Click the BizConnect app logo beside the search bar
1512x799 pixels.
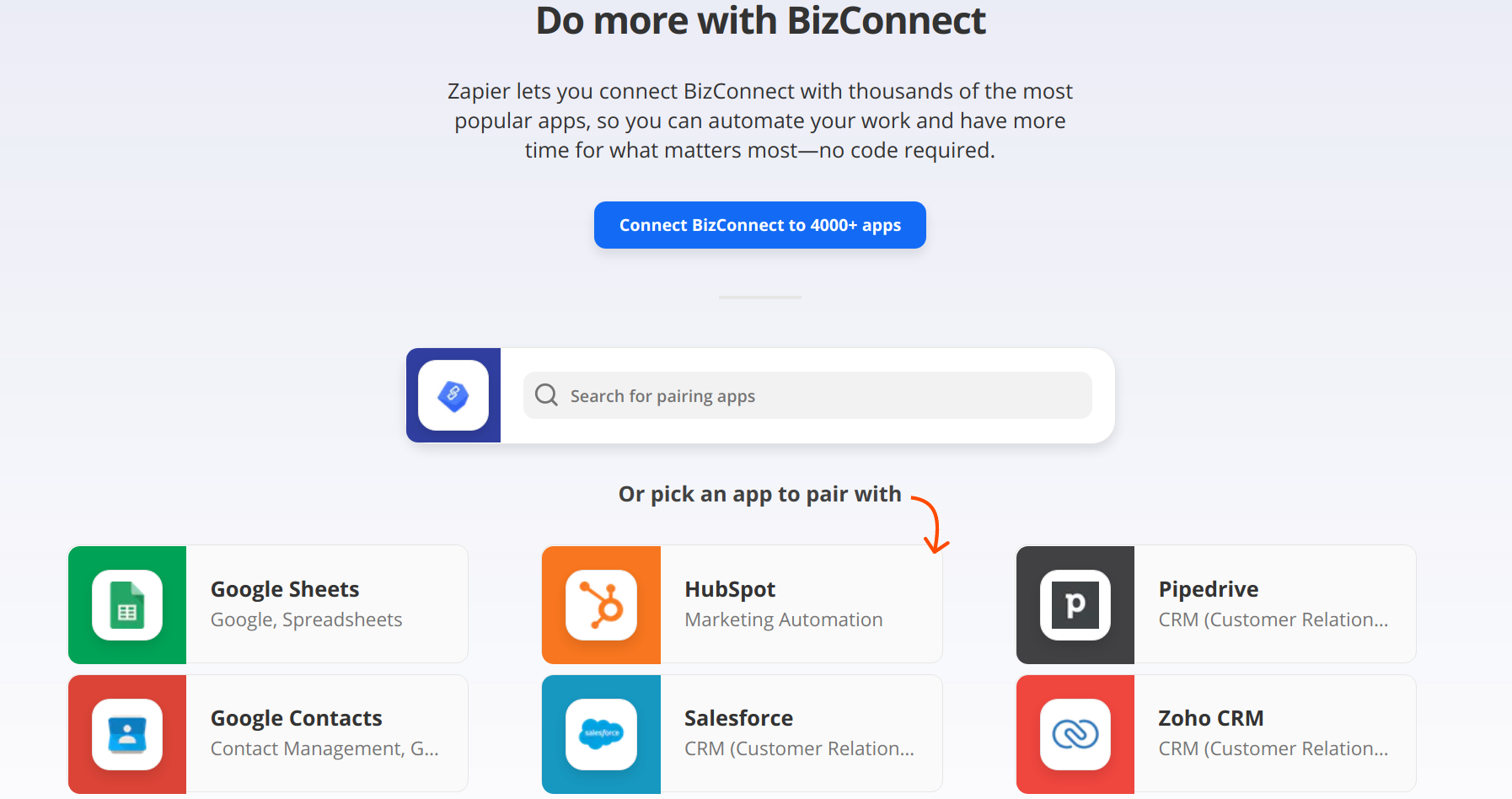coord(453,395)
